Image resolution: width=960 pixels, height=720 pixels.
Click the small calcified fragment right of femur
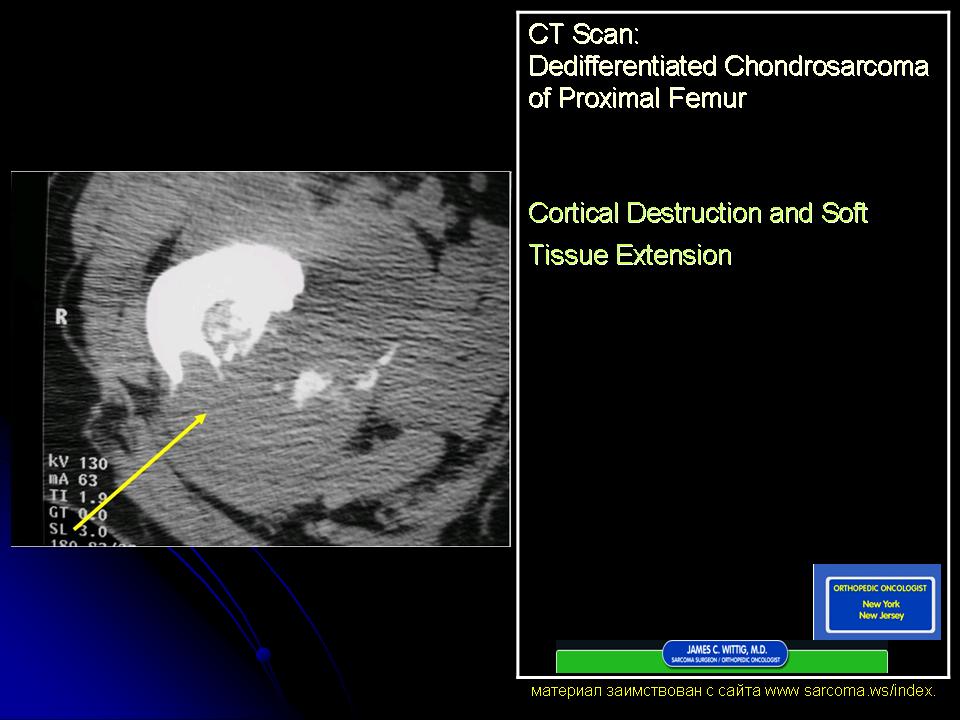click(x=312, y=384)
